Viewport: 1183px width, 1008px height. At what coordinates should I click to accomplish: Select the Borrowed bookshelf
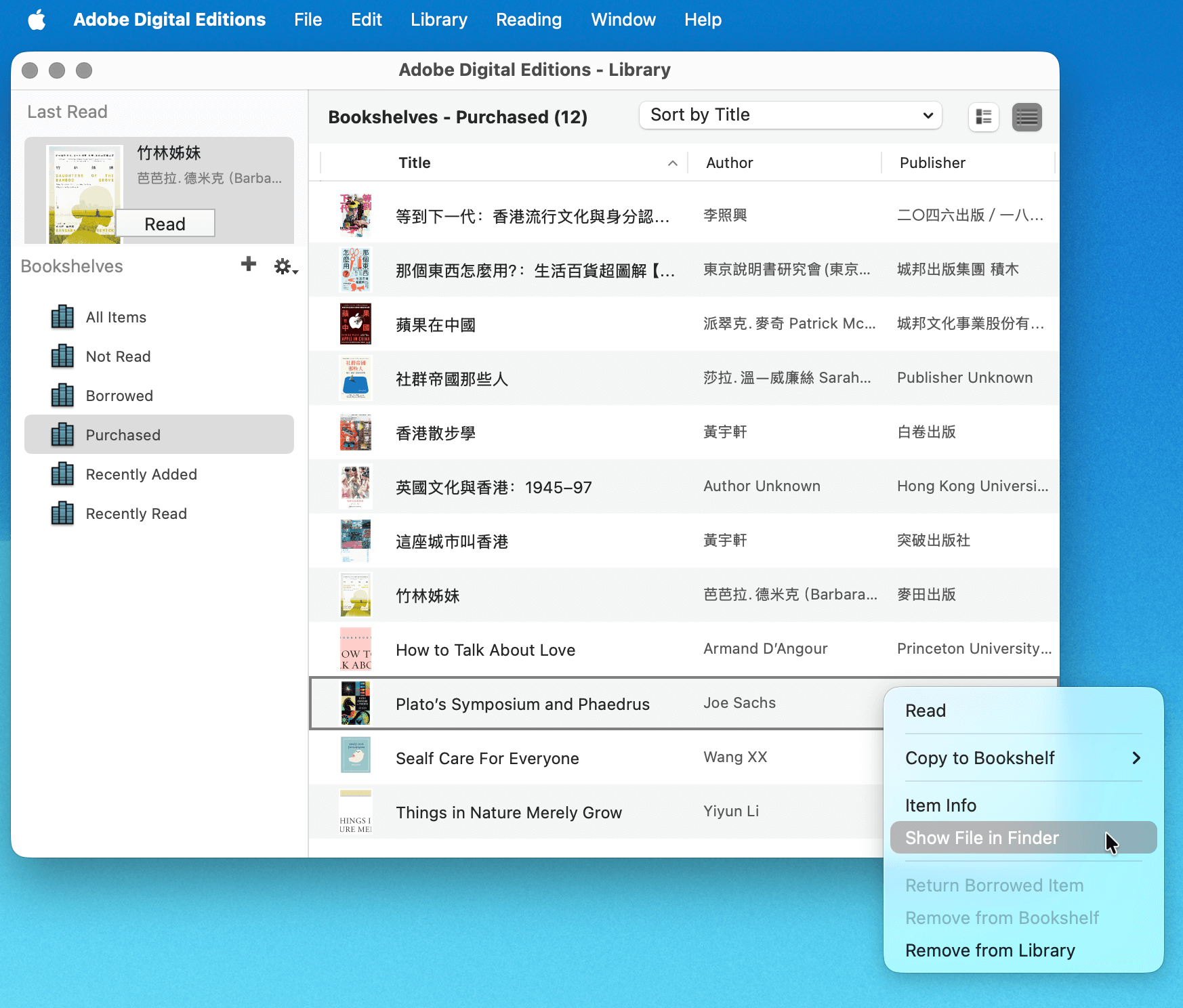click(x=119, y=396)
